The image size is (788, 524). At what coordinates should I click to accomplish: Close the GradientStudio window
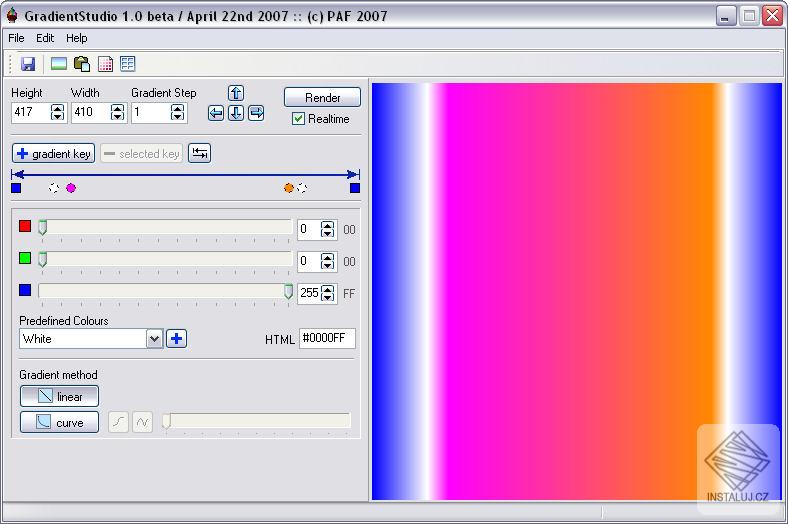point(772,16)
